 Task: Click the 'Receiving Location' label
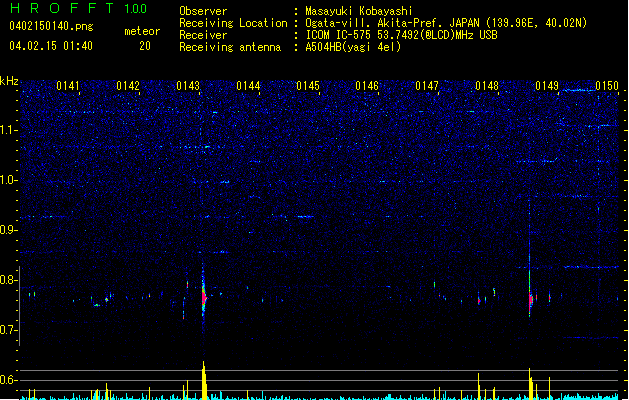coord(233,23)
